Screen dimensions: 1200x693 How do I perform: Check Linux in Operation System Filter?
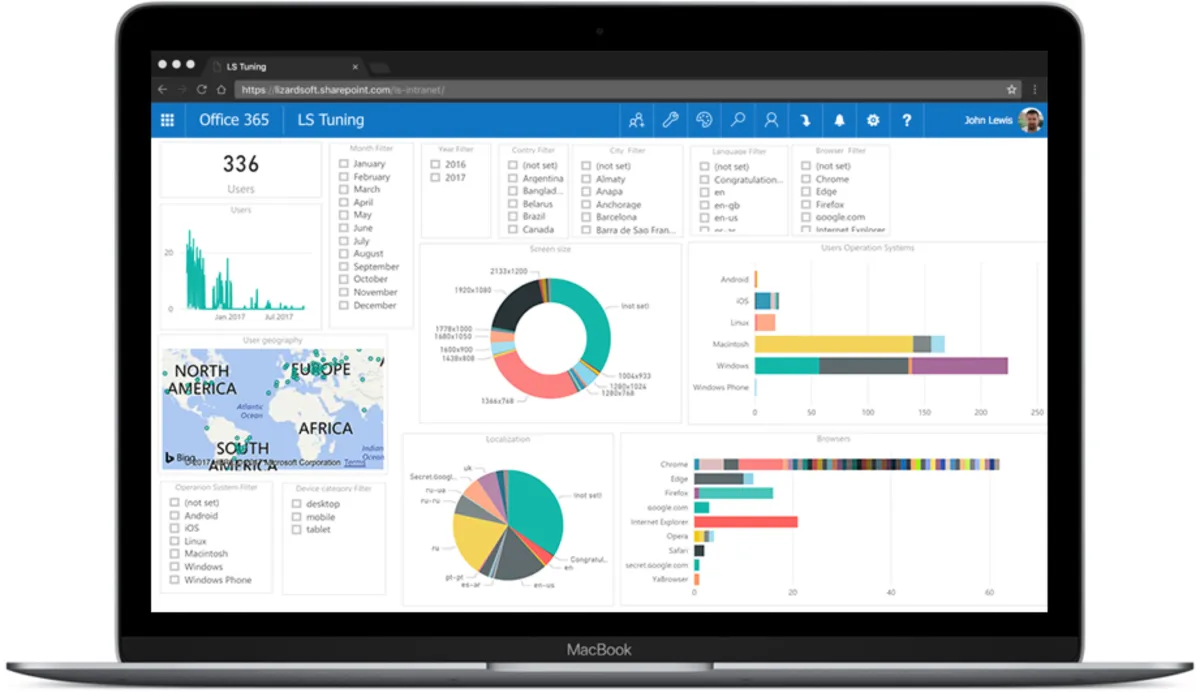(x=175, y=541)
